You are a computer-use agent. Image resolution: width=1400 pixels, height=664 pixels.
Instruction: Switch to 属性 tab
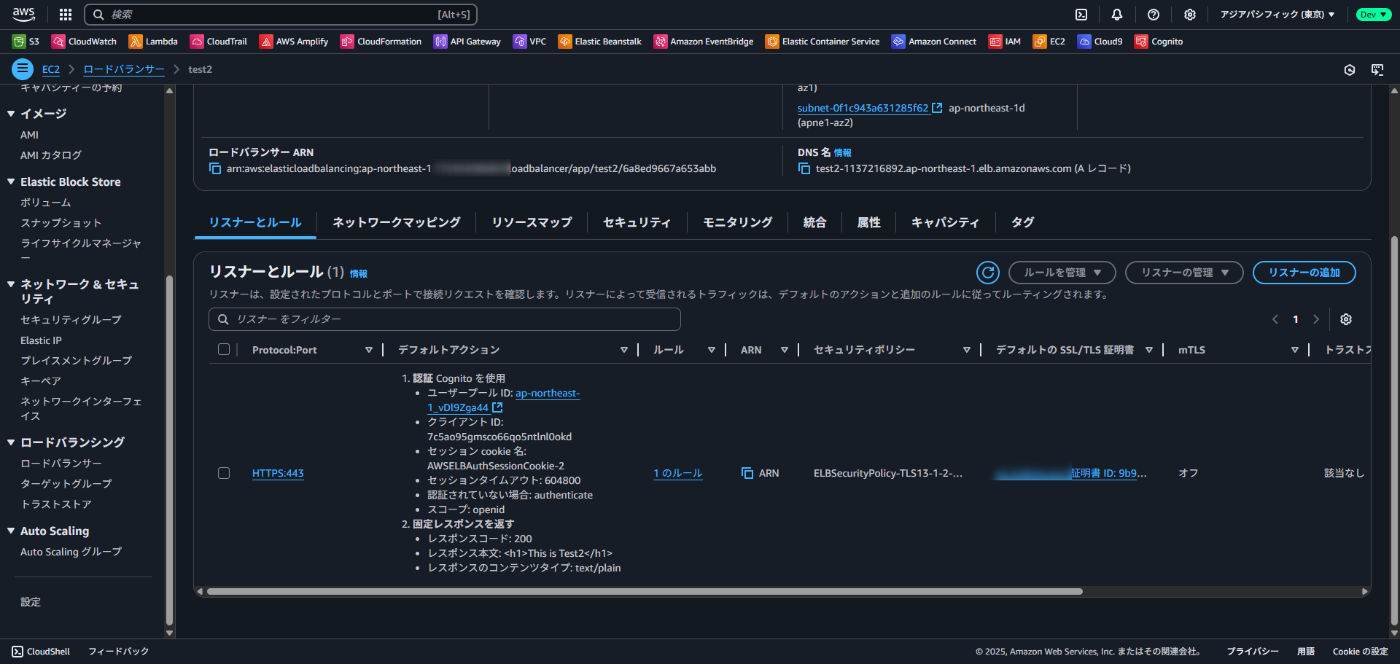tap(869, 222)
